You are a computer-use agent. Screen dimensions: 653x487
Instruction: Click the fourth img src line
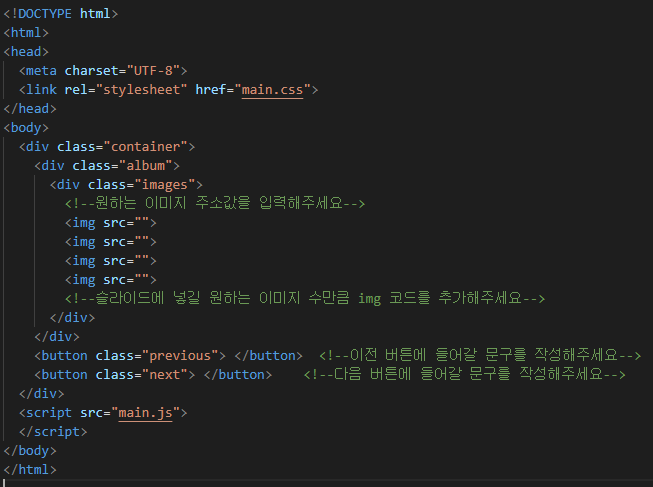pyautogui.click(x=110, y=280)
